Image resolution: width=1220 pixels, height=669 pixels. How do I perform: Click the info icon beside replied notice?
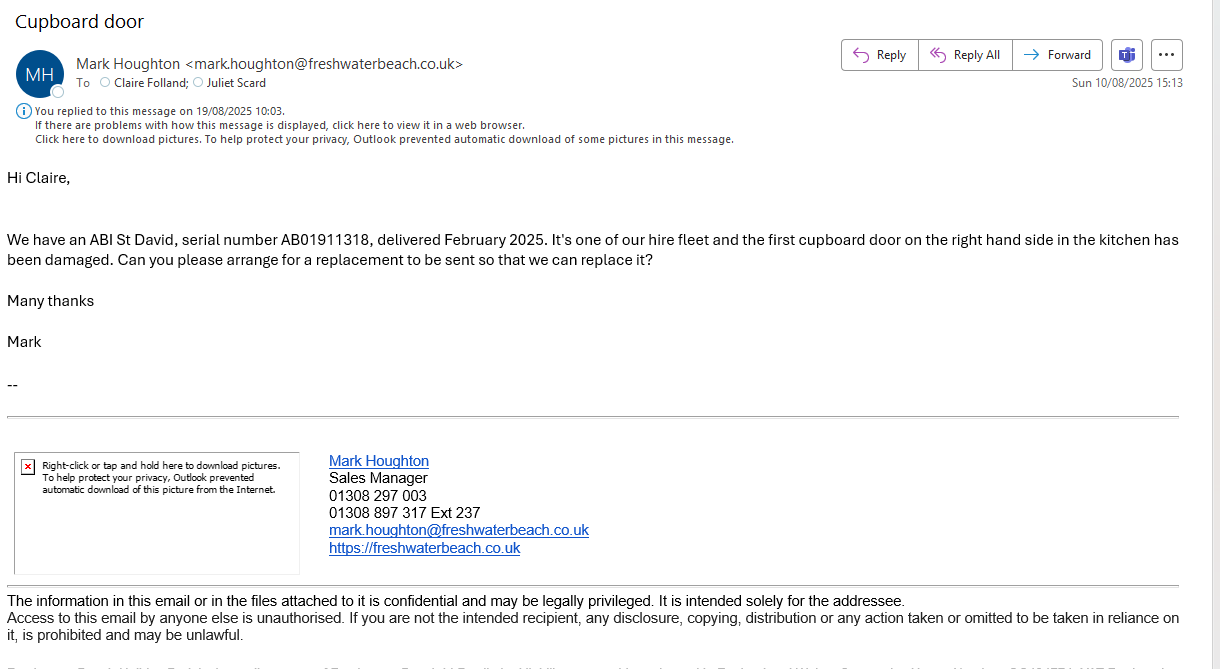click(24, 111)
